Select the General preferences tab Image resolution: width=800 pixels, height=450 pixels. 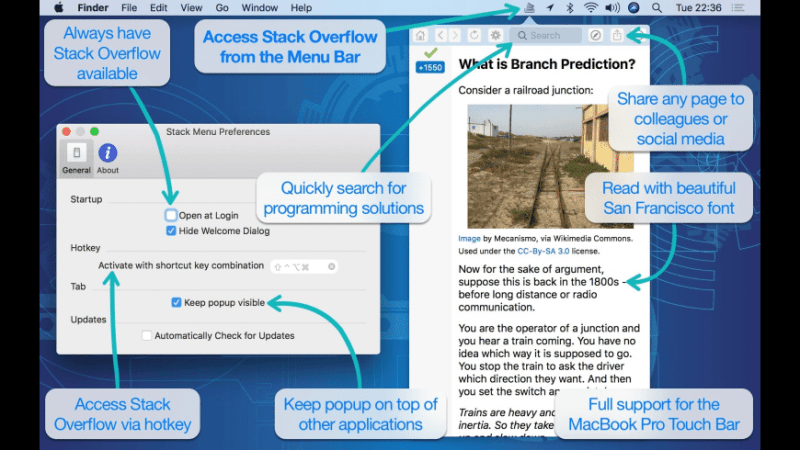[x=77, y=158]
